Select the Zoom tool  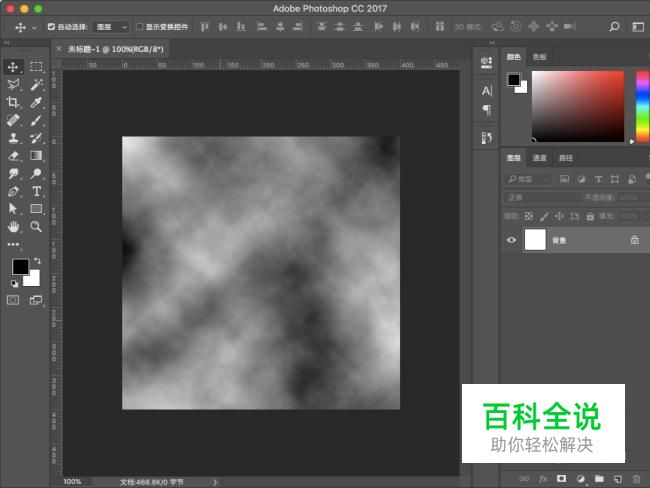pyautogui.click(x=36, y=227)
